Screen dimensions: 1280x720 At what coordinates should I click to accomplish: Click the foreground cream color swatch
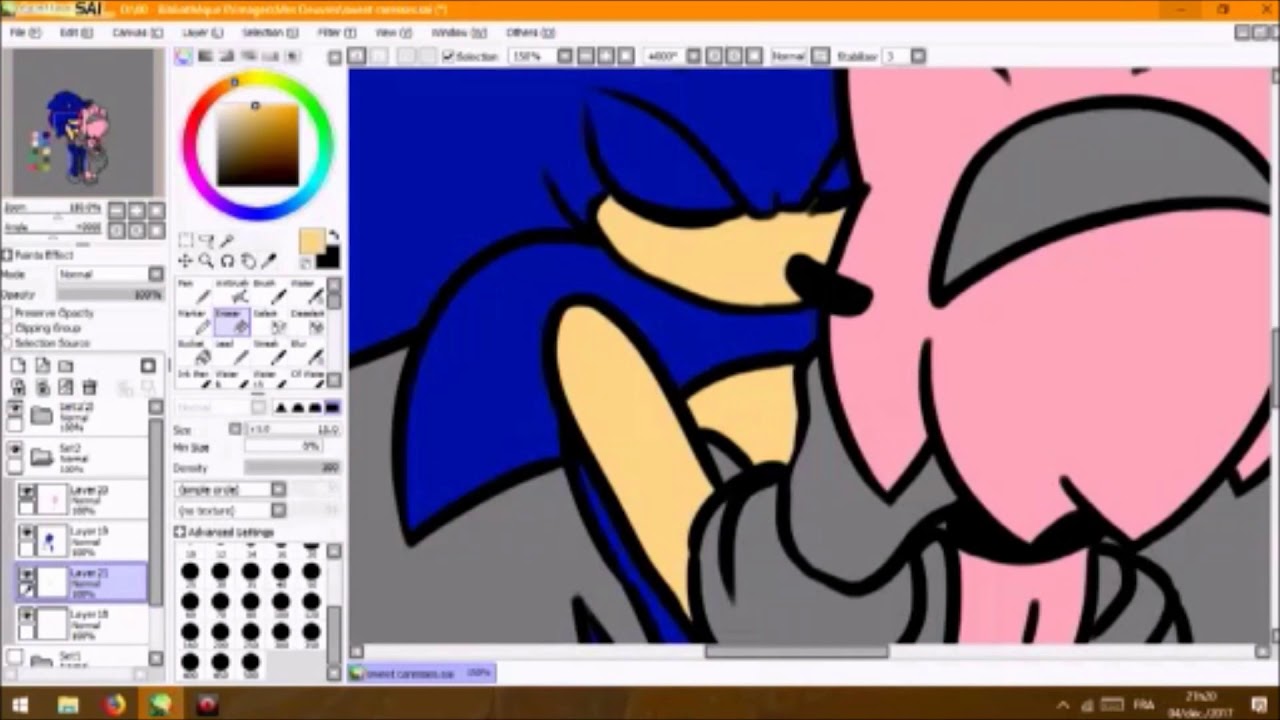(312, 242)
